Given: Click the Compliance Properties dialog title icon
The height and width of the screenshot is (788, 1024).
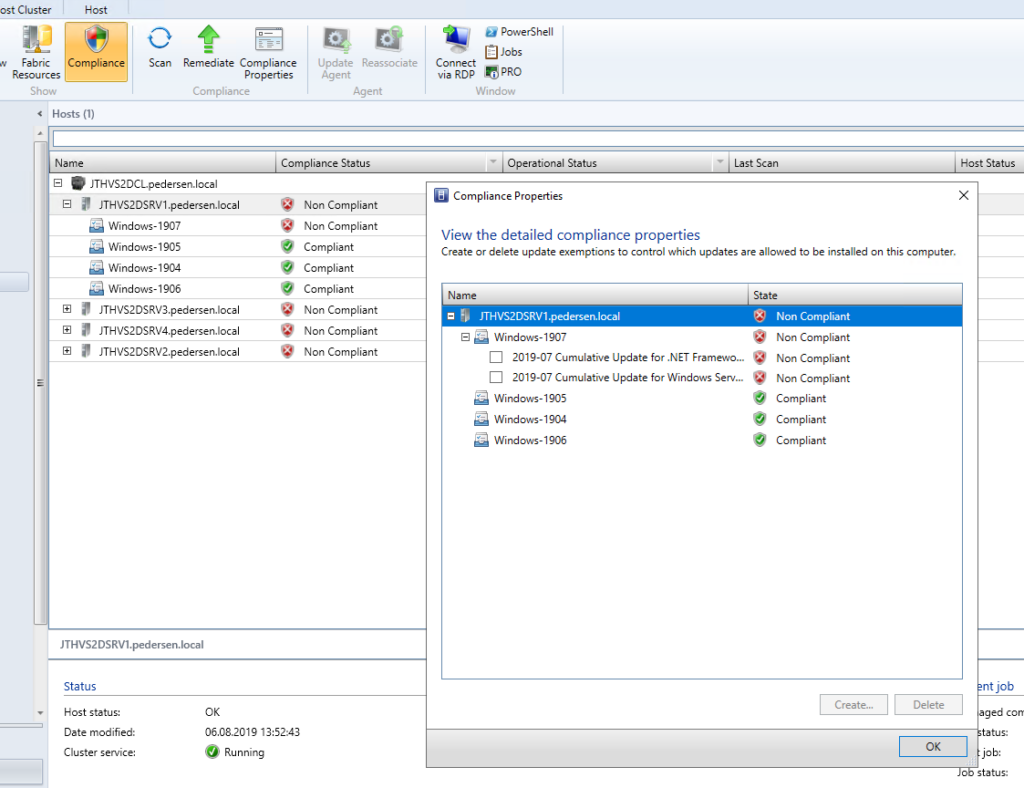Looking at the screenshot, I should click(x=441, y=195).
